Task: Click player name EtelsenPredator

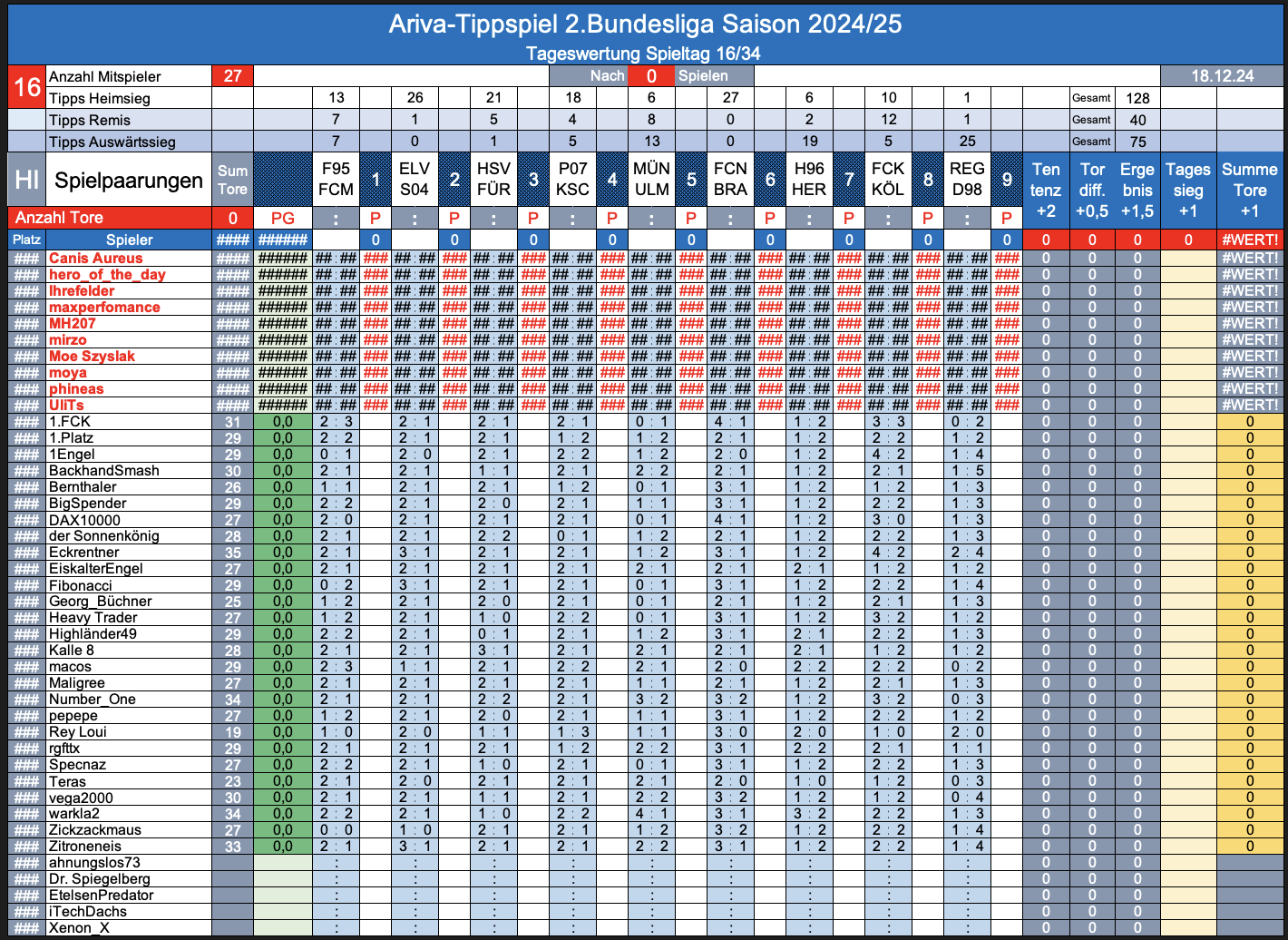Action: 101,896
